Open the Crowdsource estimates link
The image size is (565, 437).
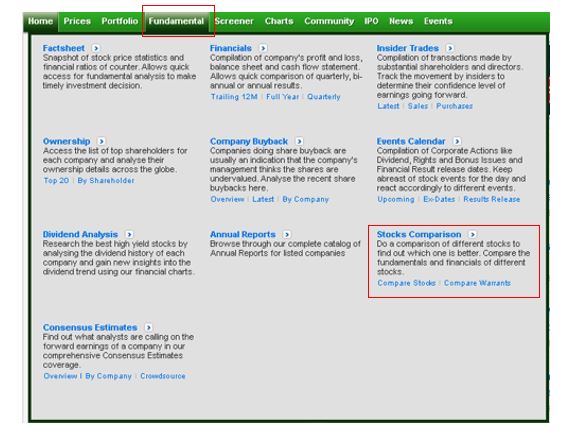pos(163,376)
